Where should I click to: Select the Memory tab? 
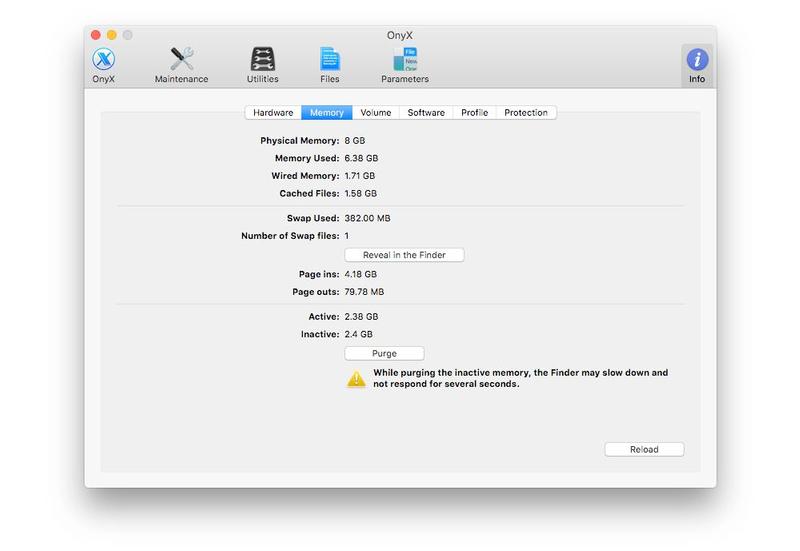pos(327,112)
